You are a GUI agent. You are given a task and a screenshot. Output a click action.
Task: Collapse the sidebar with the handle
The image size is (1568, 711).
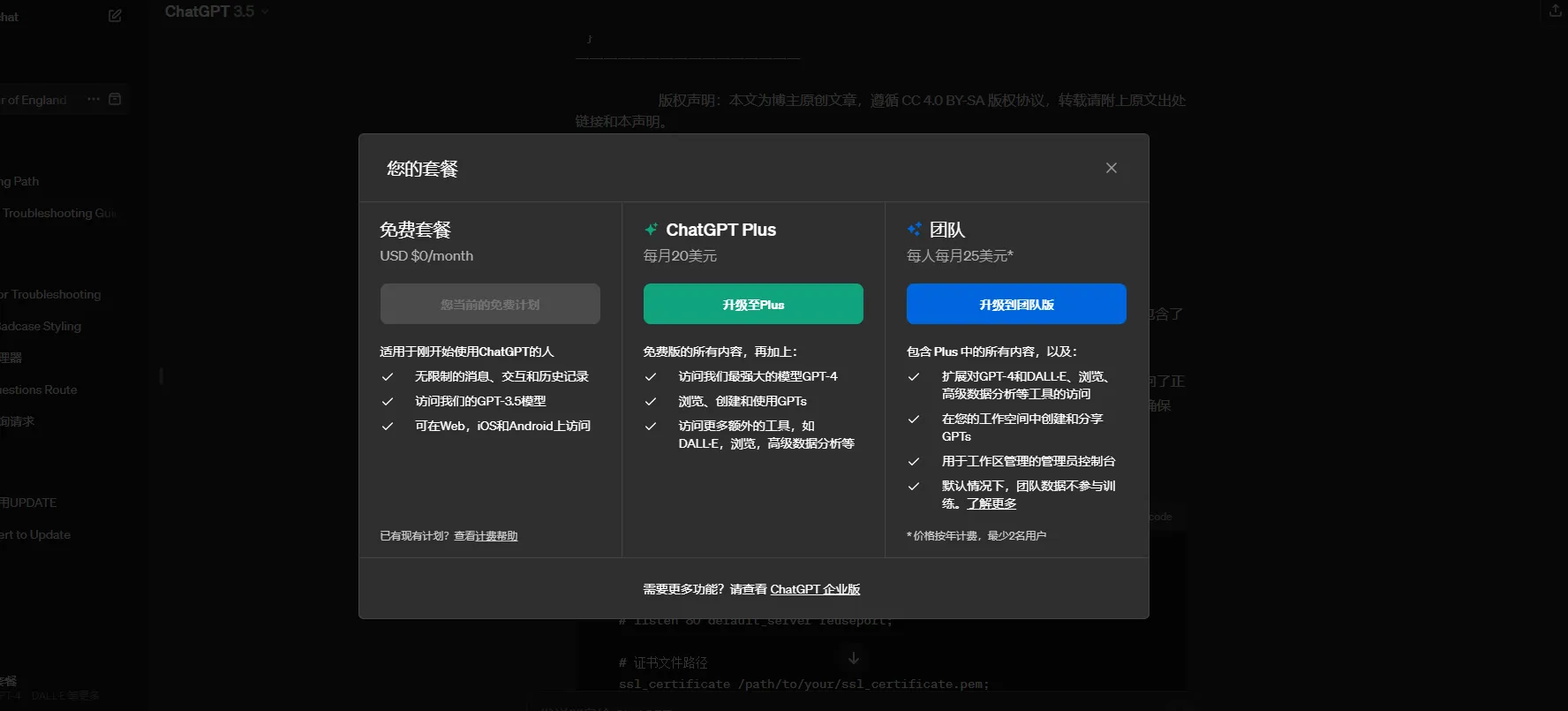(161, 376)
